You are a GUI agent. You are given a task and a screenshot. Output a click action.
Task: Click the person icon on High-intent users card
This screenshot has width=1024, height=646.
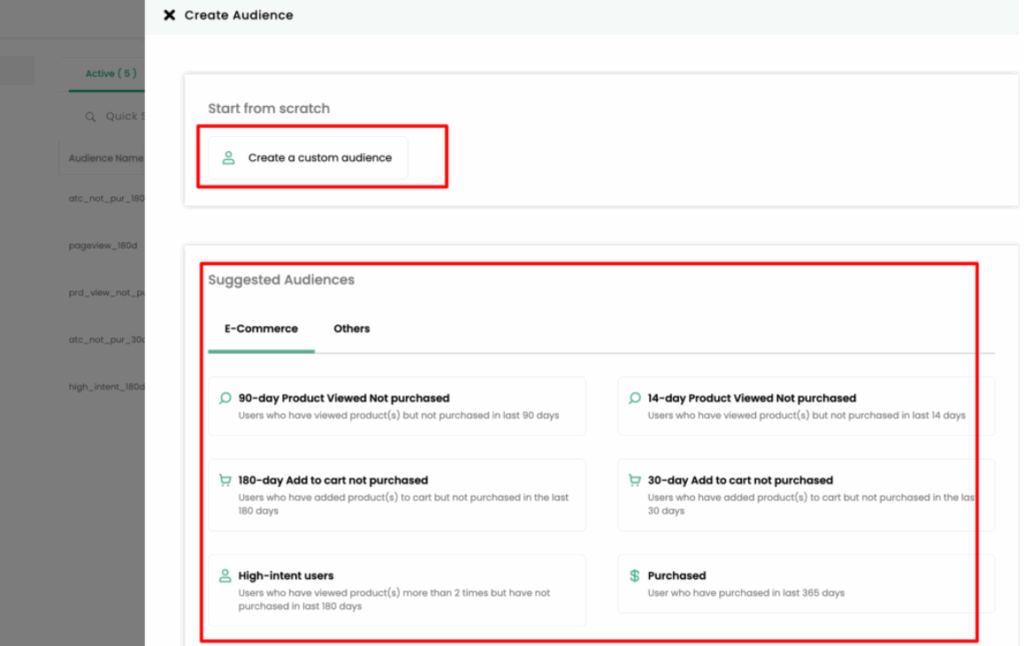tap(224, 575)
